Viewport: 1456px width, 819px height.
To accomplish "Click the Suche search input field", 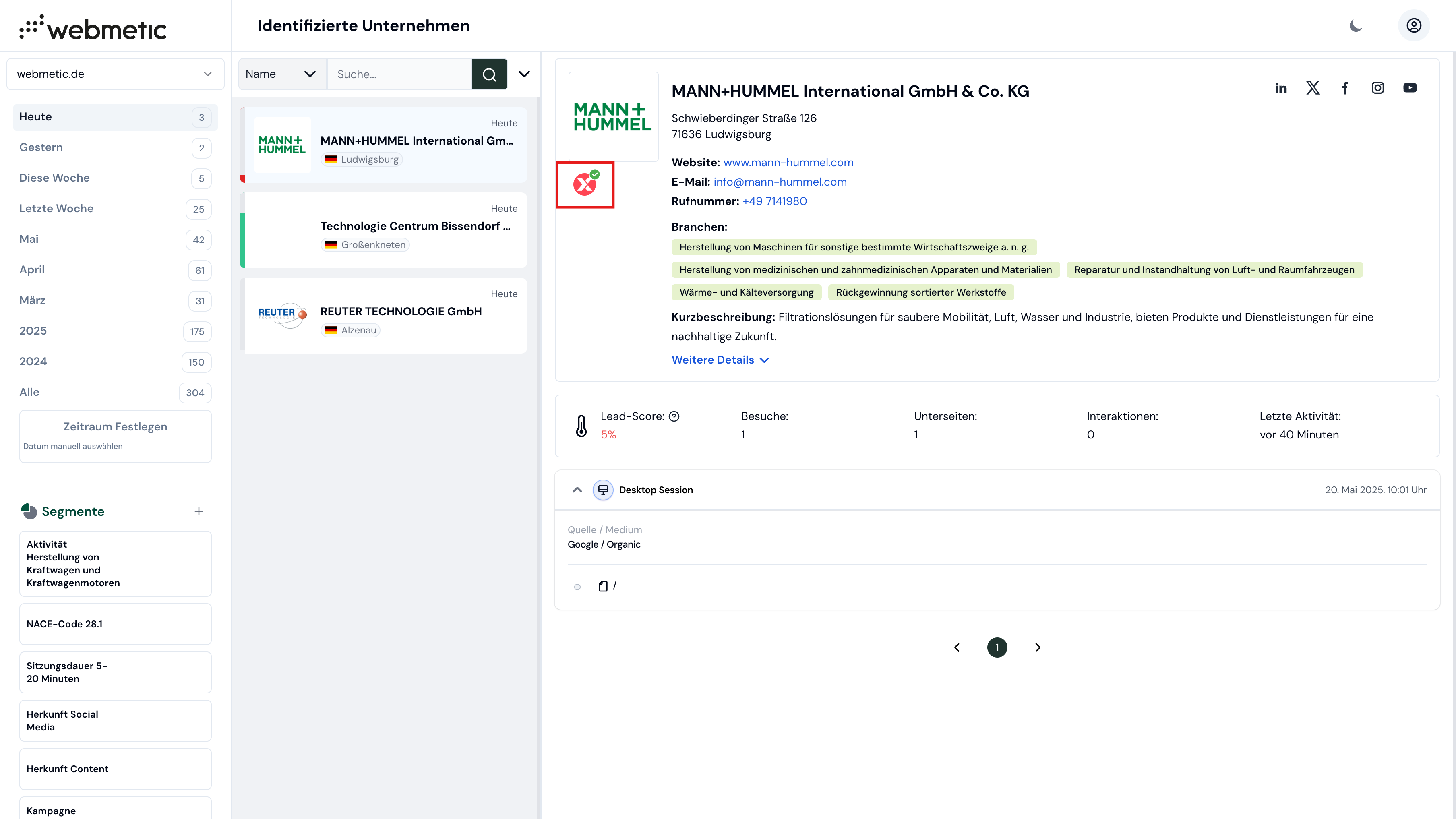I will (399, 74).
